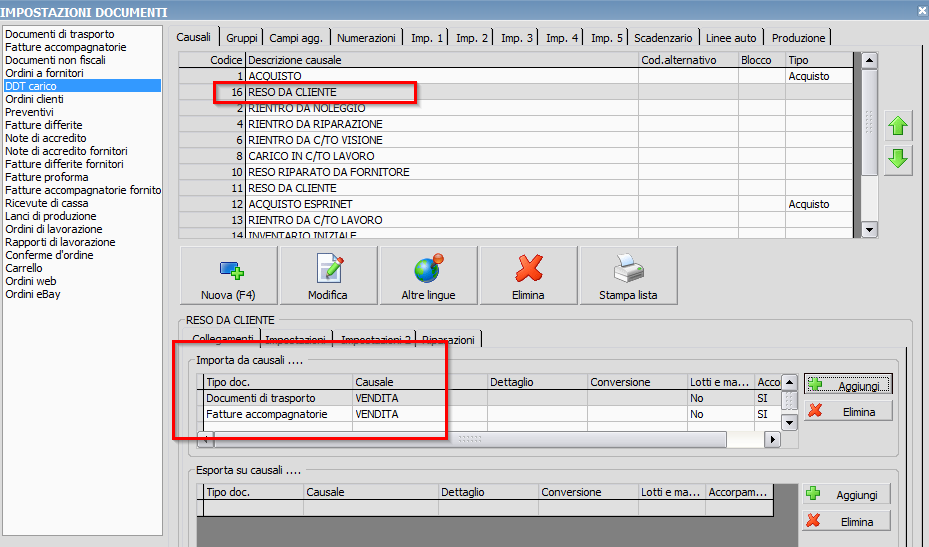The height and width of the screenshot is (547, 929).
Task: Click Elimina in Importa da causali
Action: tap(848, 411)
